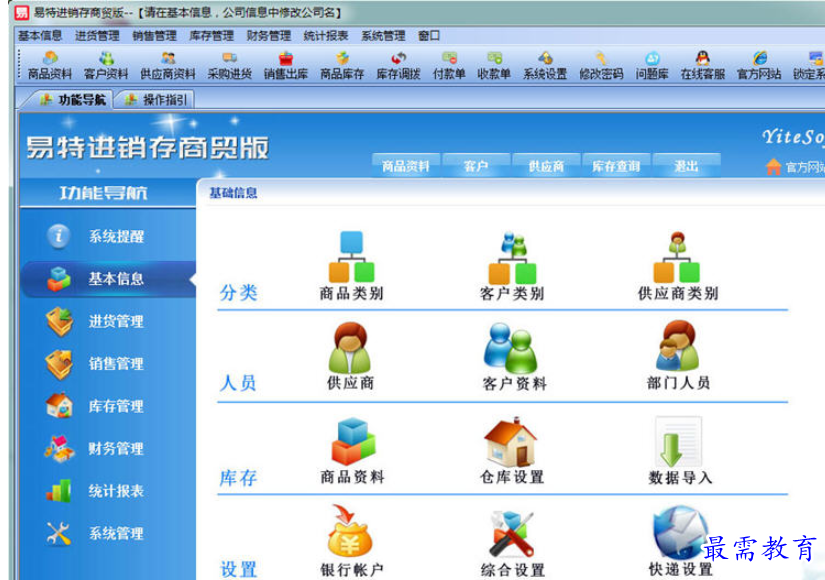825x580 pixels.
Task: Open 商品资料 cubes icon
Action: pos(353,451)
